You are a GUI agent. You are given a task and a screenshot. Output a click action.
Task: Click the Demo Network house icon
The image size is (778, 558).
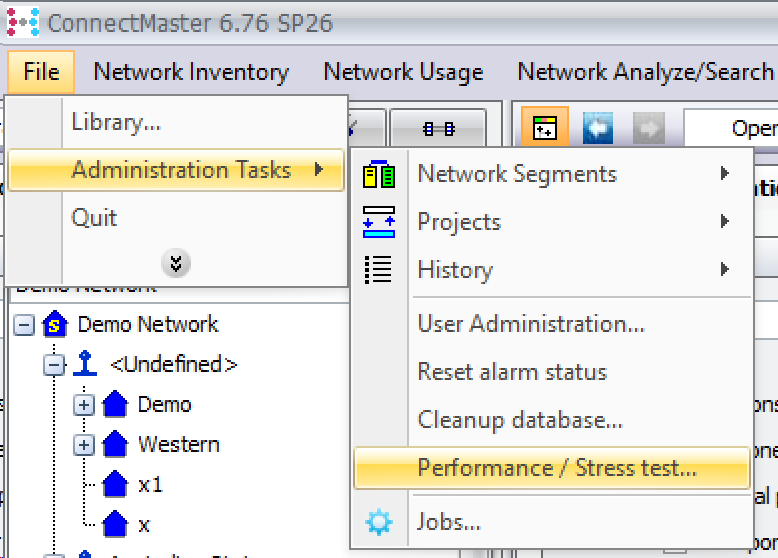55,324
